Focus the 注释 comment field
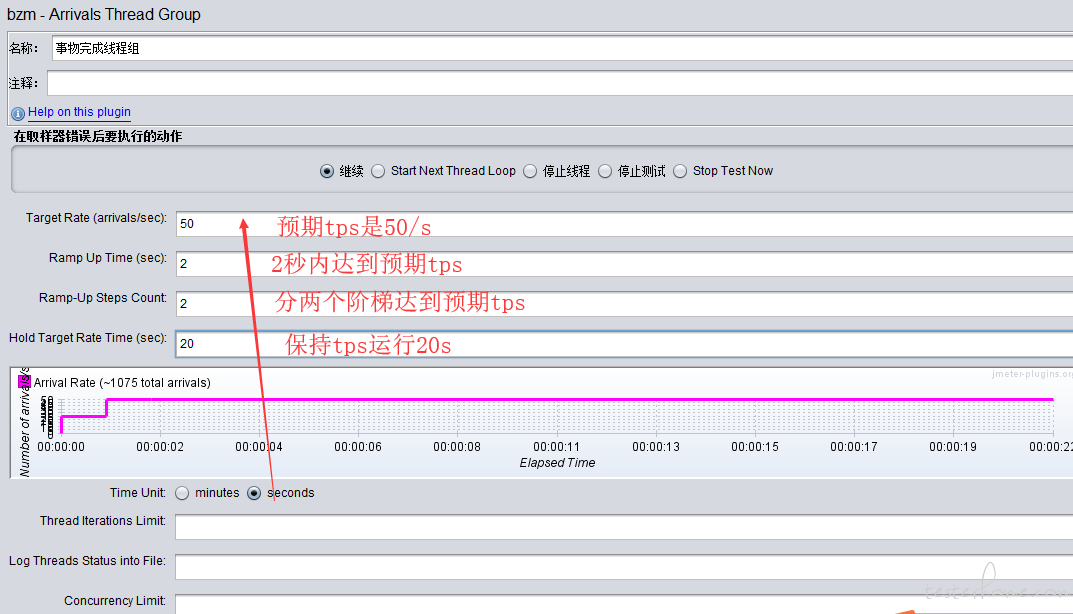This screenshot has height=614, width=1073. click(560, 83)
